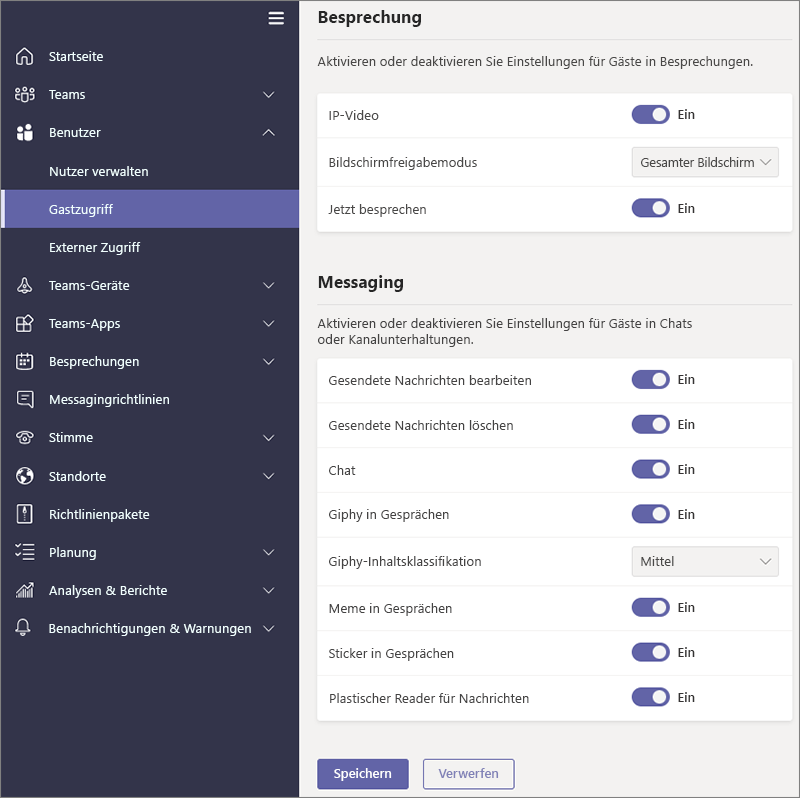Open the Bildschirmfreigabemodus dropdown
This screenshot has width=800, height=798.
click(x=705, y=162)
